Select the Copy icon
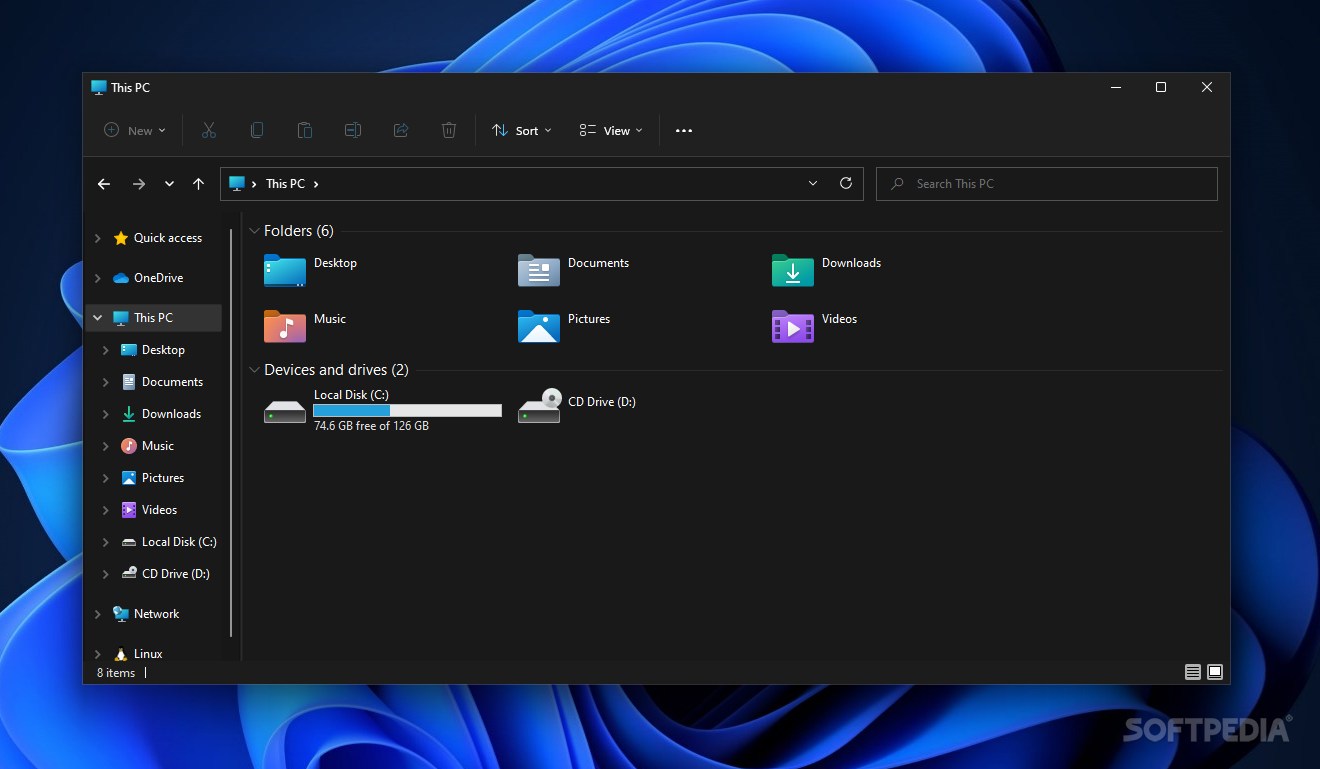 pyautogui.click(x=257, y=130)
